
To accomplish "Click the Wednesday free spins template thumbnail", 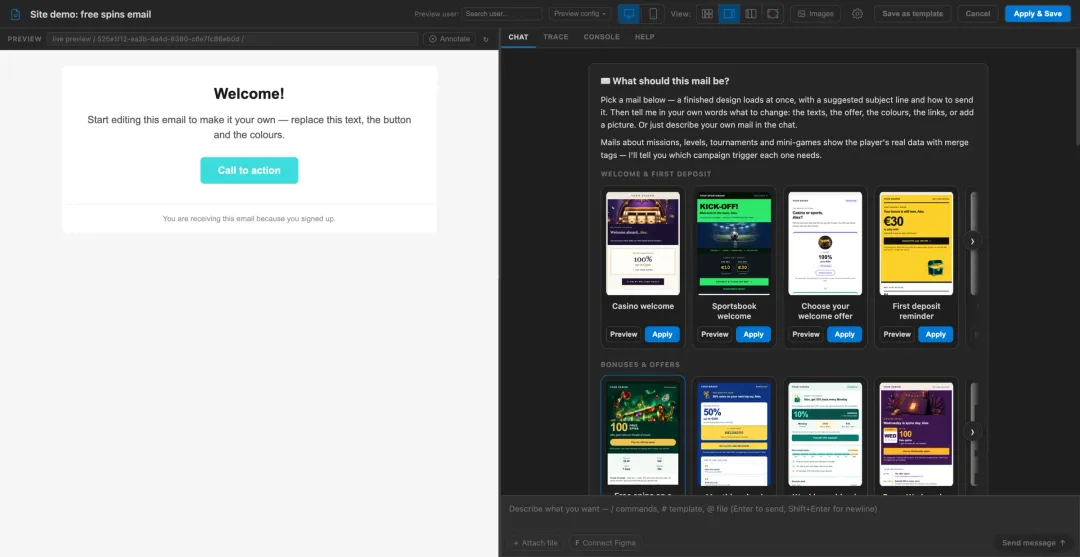I will [916, 434].
